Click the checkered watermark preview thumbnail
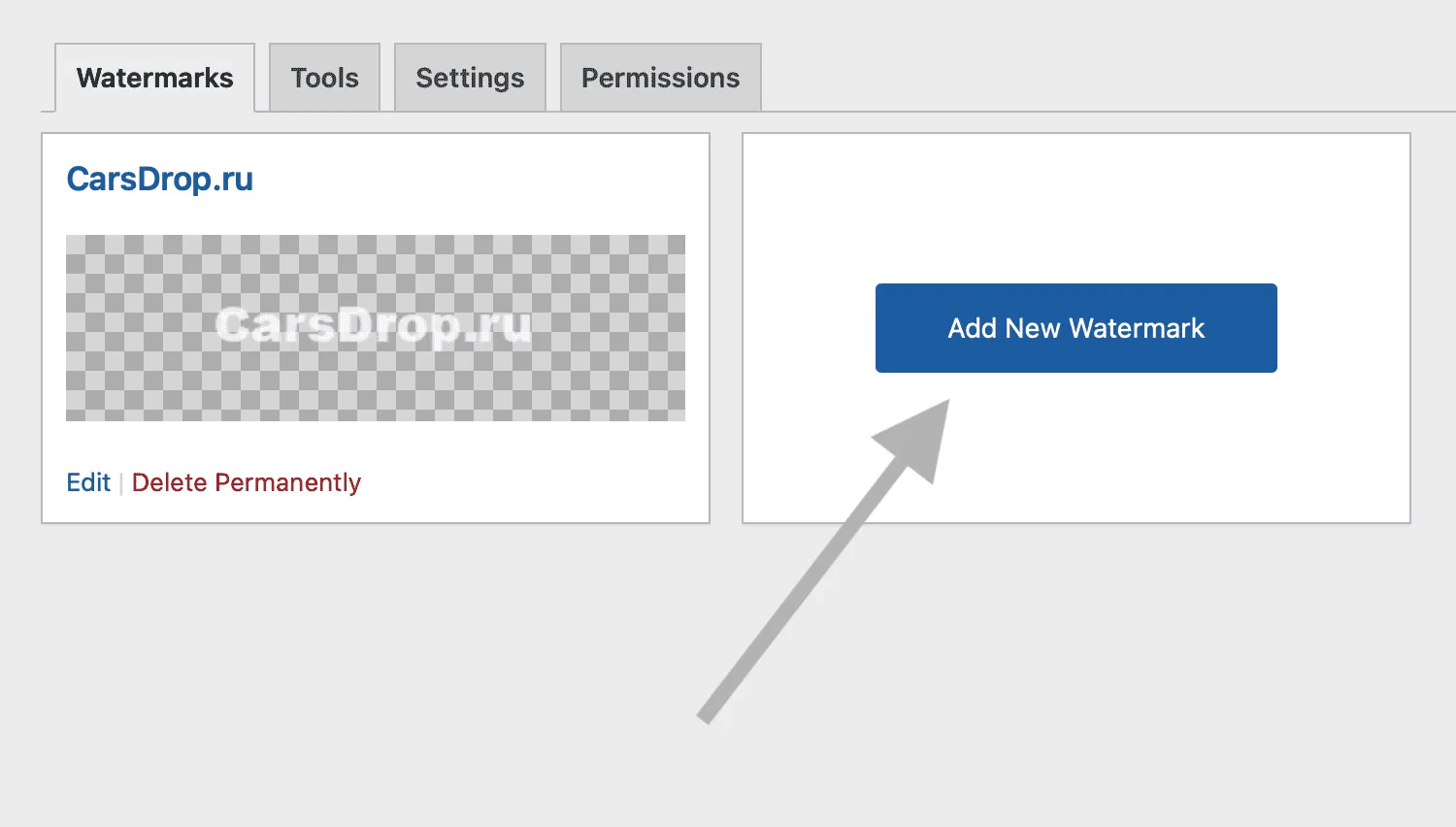This screenshot has width=1456, height=827. click(x=375, y=328)
